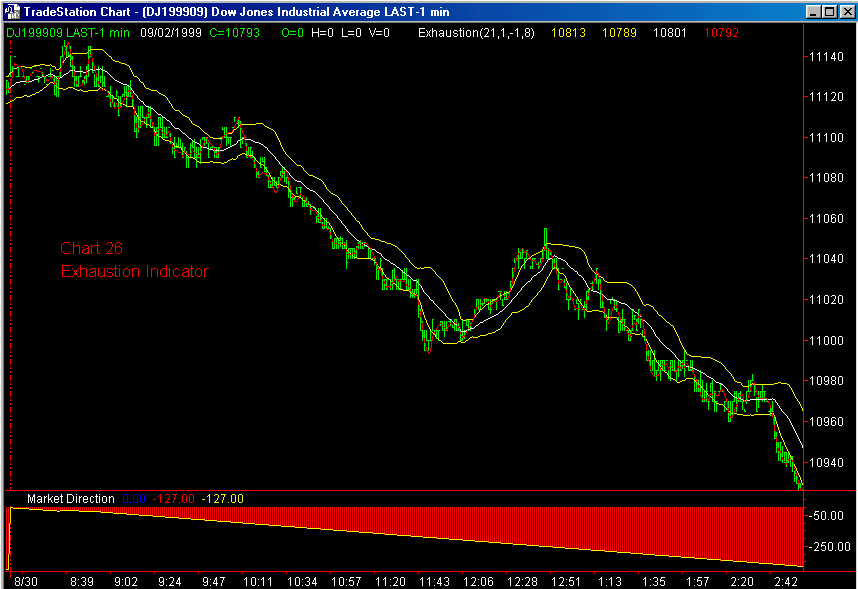Click the 'Exhaustion Indicator' annotation text

135,272
